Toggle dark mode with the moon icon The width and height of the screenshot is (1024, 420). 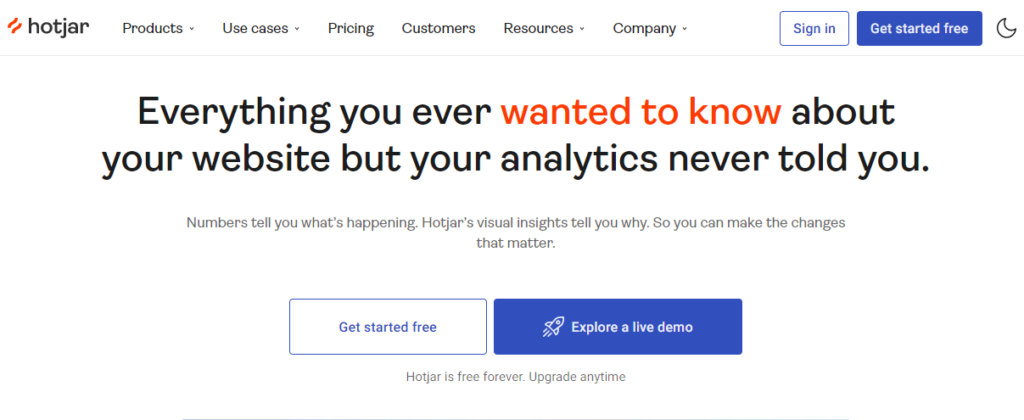point(1006,28)
